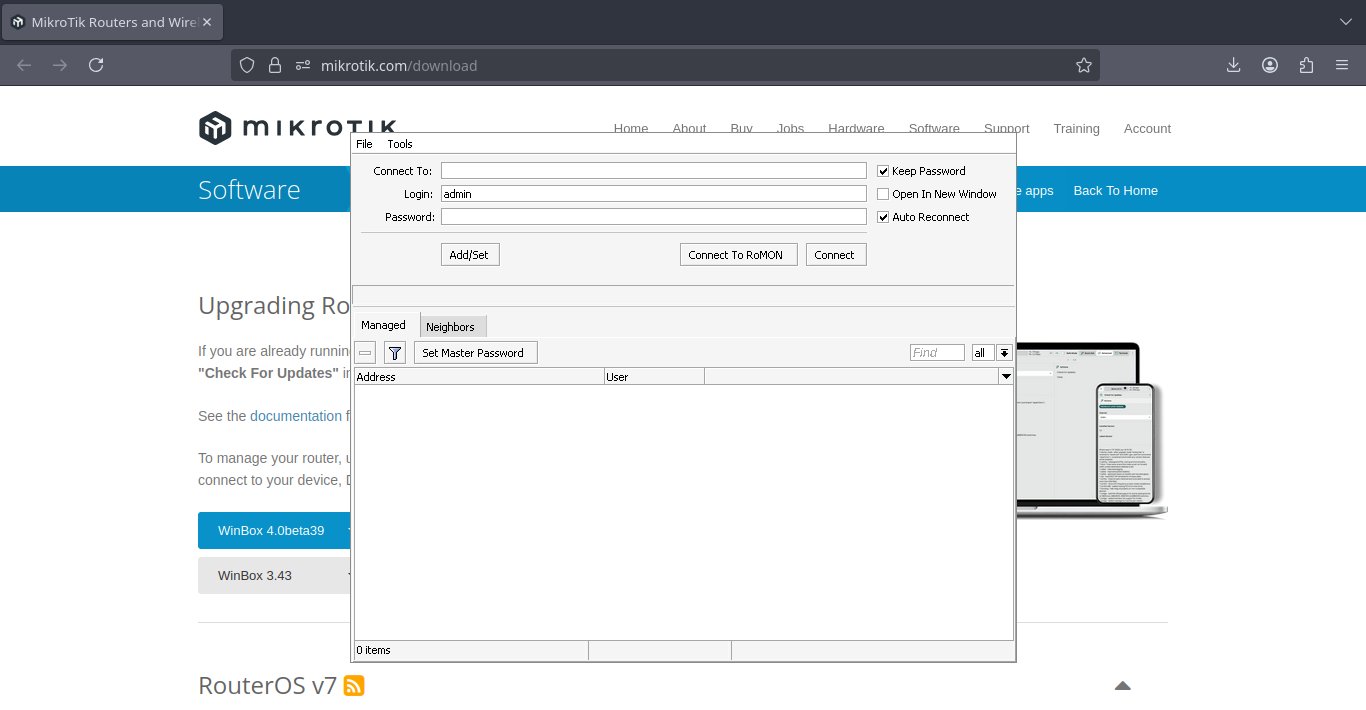Viewport: 1366px width, 710px height.
Task: Click the Set Master Password button
Action: coord(475,353)
